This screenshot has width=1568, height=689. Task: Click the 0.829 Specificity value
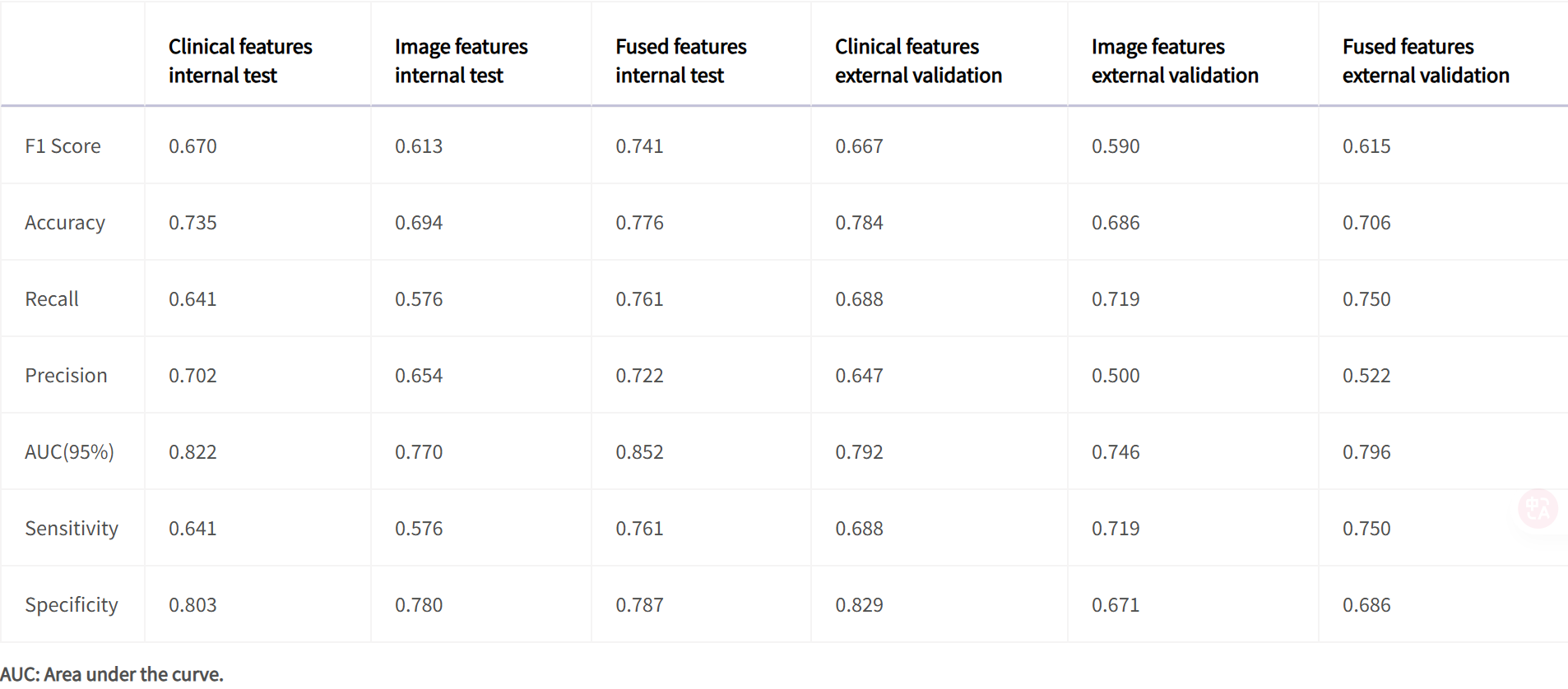tap(859, 605)
